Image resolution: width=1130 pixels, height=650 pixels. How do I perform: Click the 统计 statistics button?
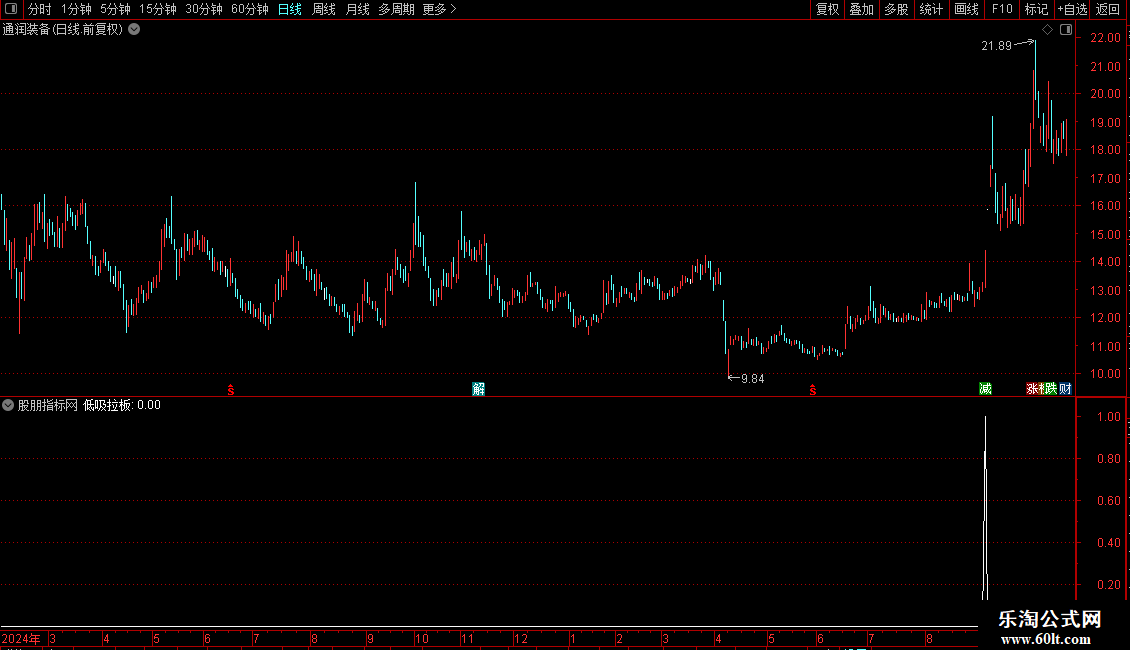931,9
